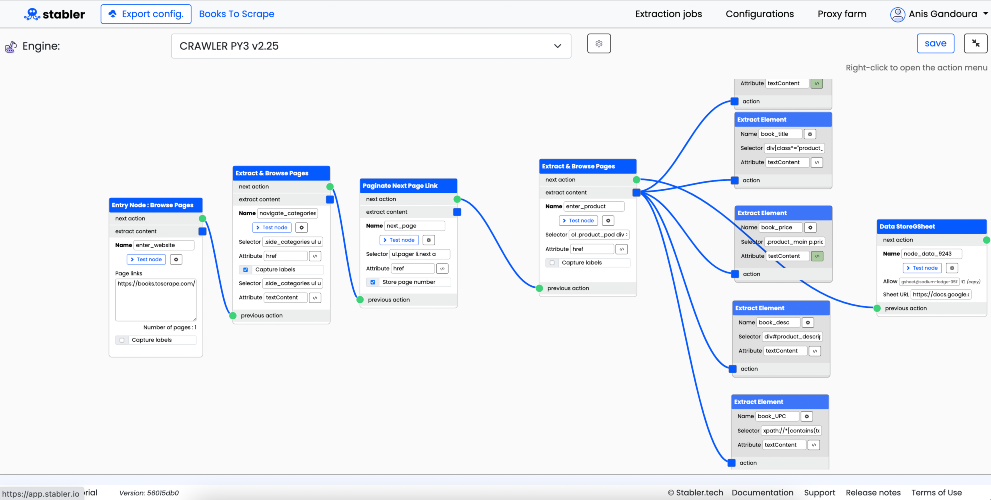Open textContent attribute picker for book_desc
This screenshot has width=991, height=500.
[815, 351]
